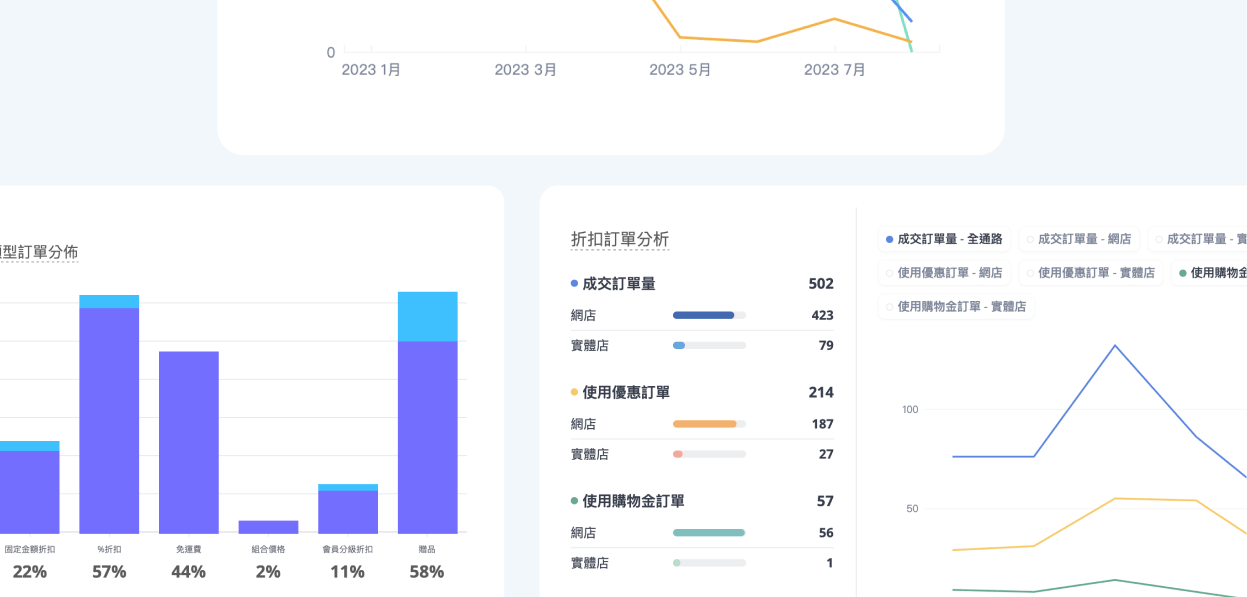This screenshot has height=597, width=1247.
Task: Click the 免運費 bar in chart
Action: (188, 442)
